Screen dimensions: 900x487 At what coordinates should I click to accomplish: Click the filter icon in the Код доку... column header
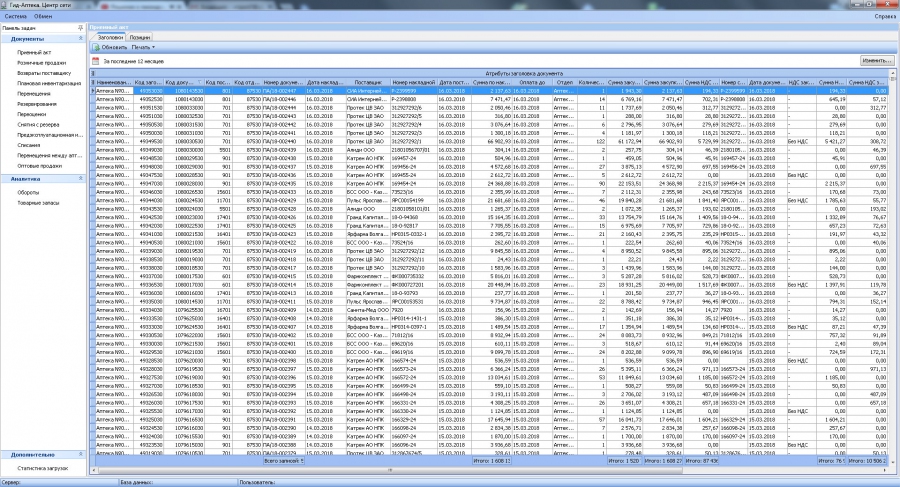(200, 82)
